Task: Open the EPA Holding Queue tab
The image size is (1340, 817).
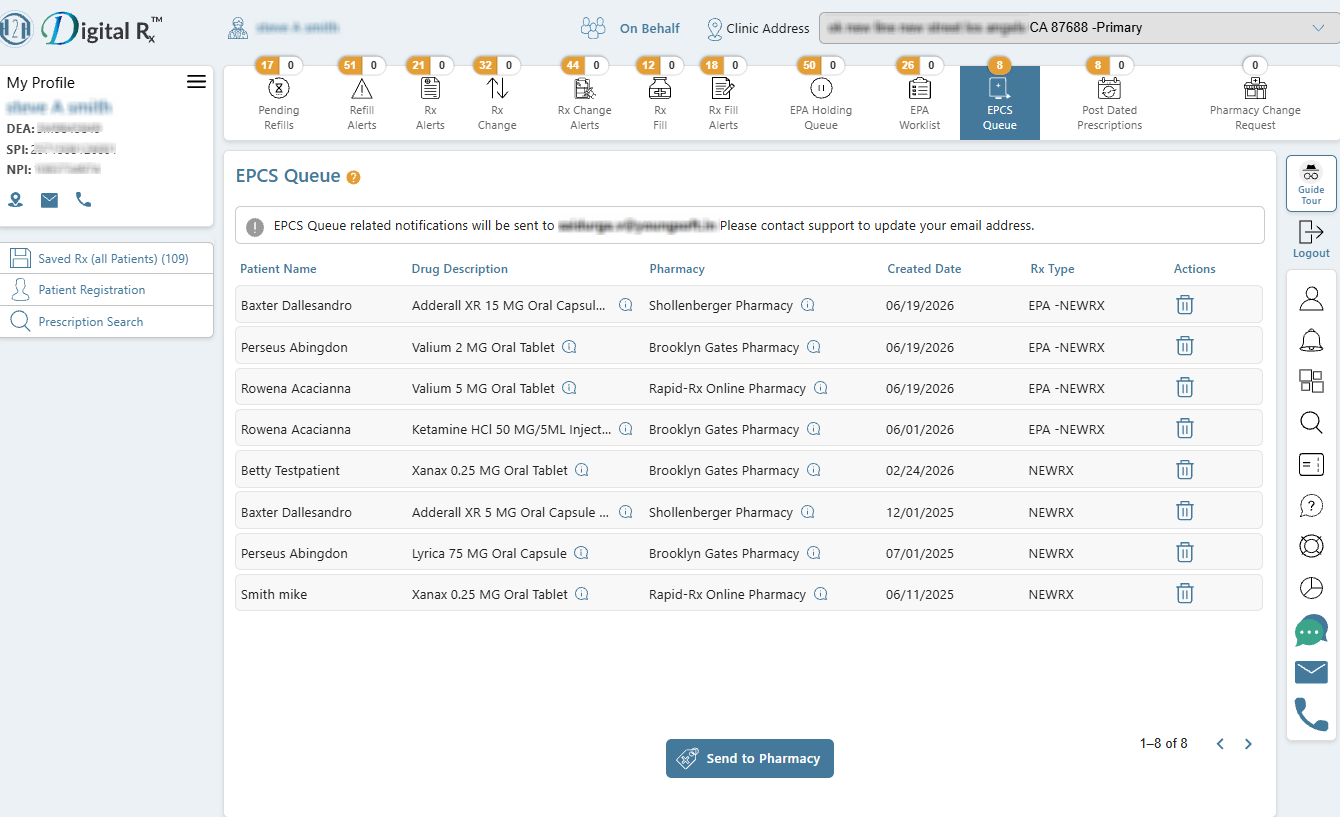Action: pos(821,103)
